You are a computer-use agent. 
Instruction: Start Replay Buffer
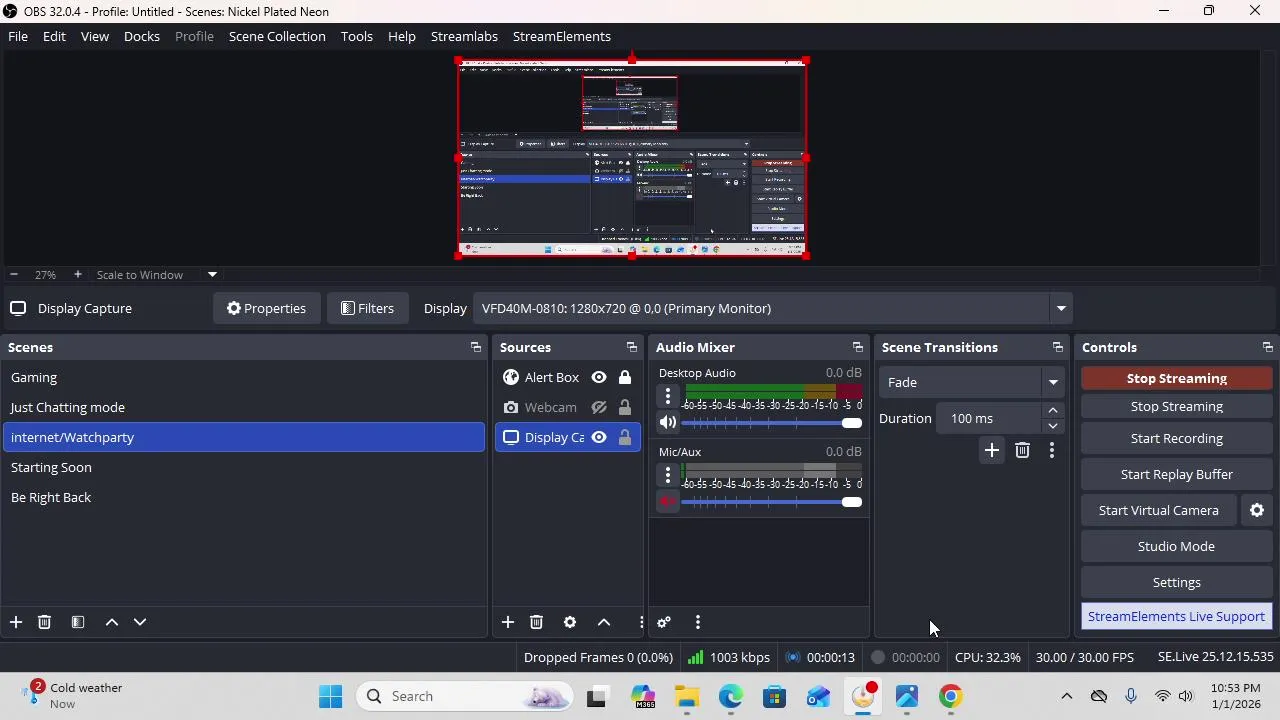(1176, 474)
